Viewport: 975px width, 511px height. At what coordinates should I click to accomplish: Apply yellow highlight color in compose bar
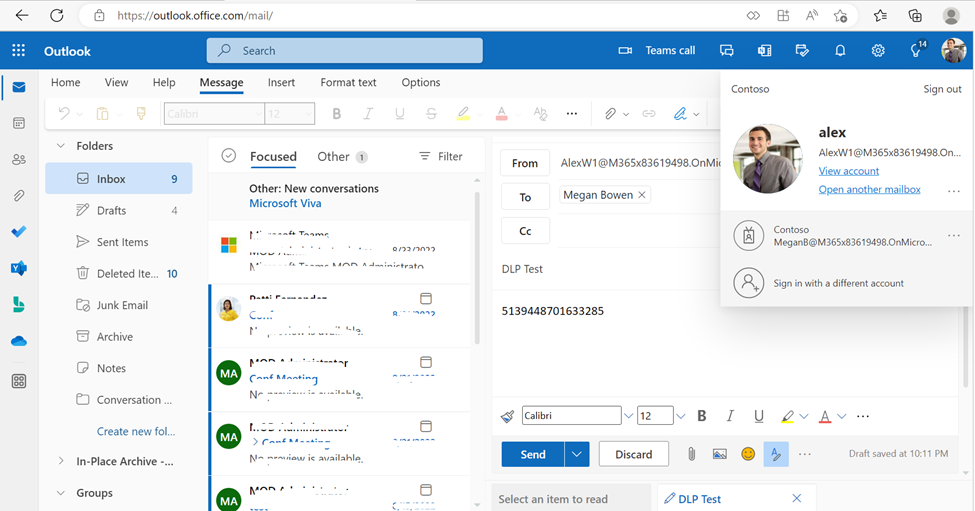[x=787, y=416]
